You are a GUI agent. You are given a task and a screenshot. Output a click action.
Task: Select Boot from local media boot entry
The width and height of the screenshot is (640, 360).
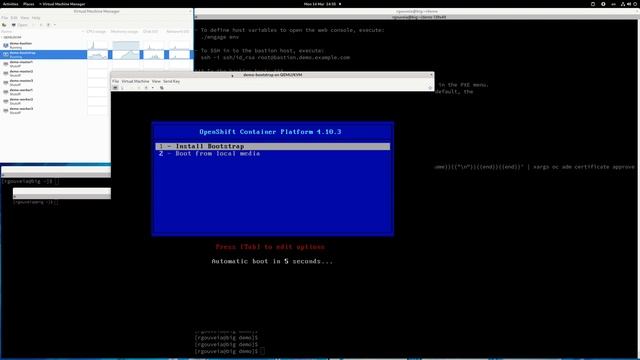273,153
